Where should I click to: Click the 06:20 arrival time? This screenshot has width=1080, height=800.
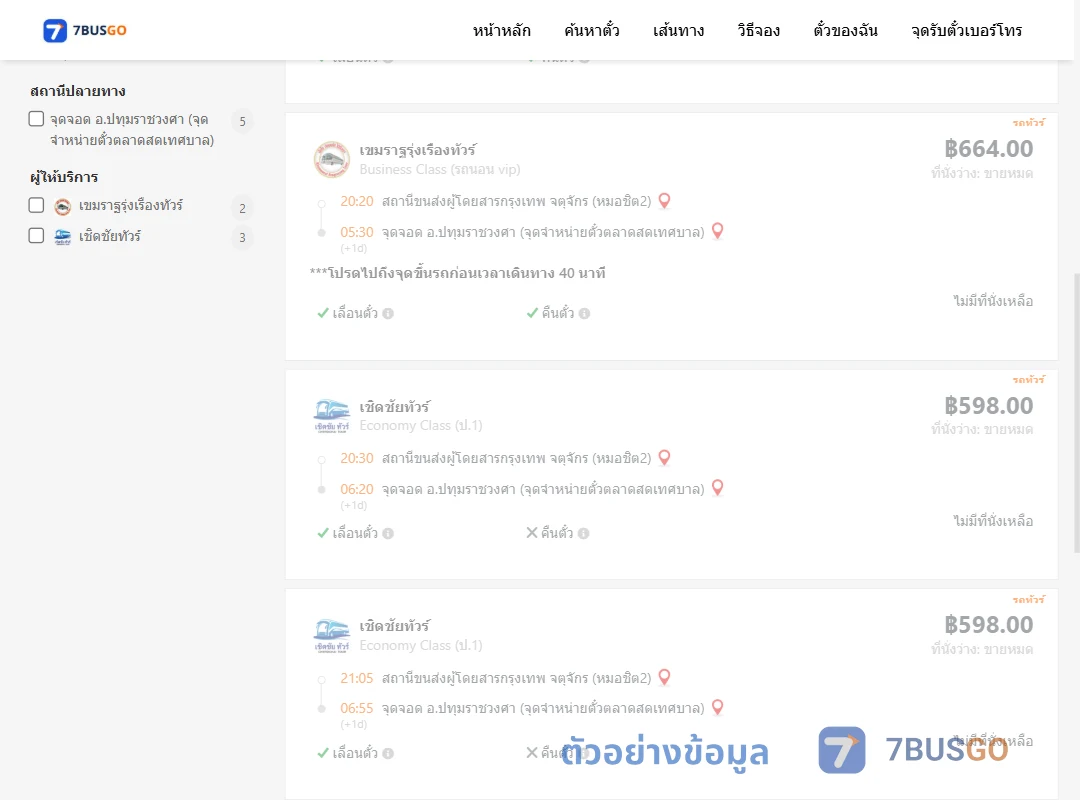click(357, 489)
